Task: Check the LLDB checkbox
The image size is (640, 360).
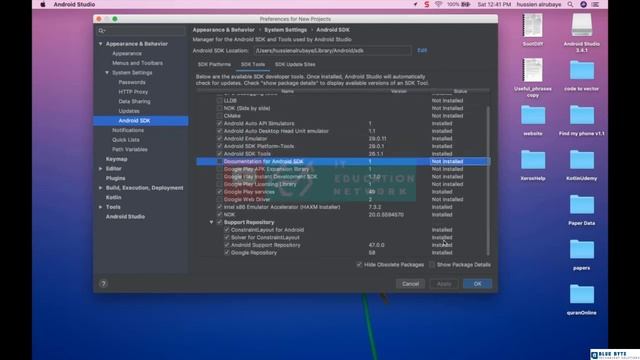Action: click(x=220, y=100)
